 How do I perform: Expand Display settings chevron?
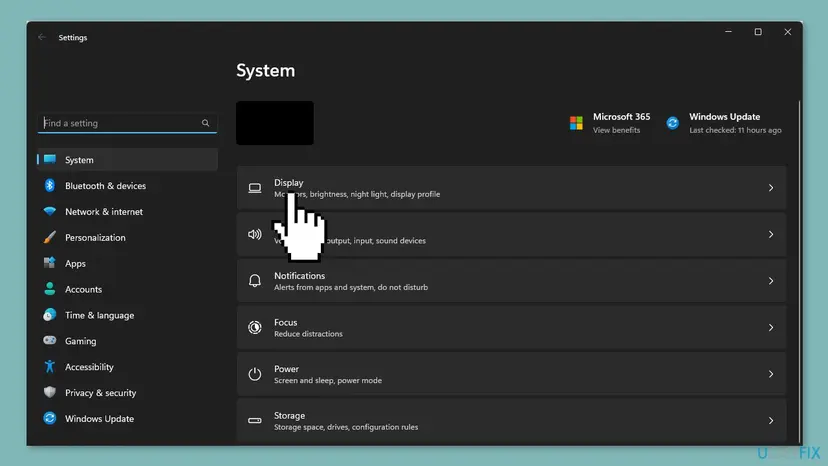771,188
